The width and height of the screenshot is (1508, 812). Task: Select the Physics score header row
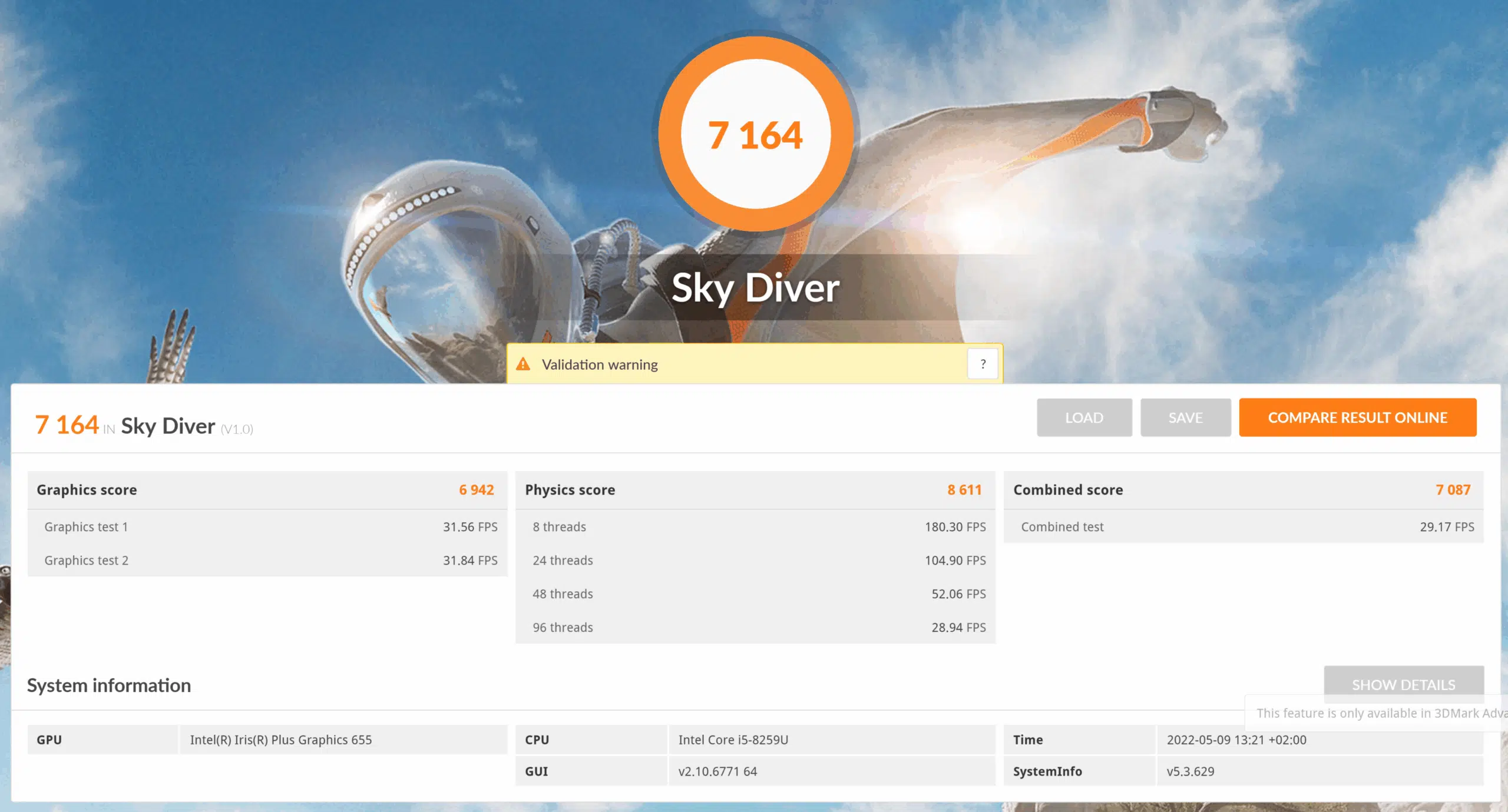click(755, 490)
